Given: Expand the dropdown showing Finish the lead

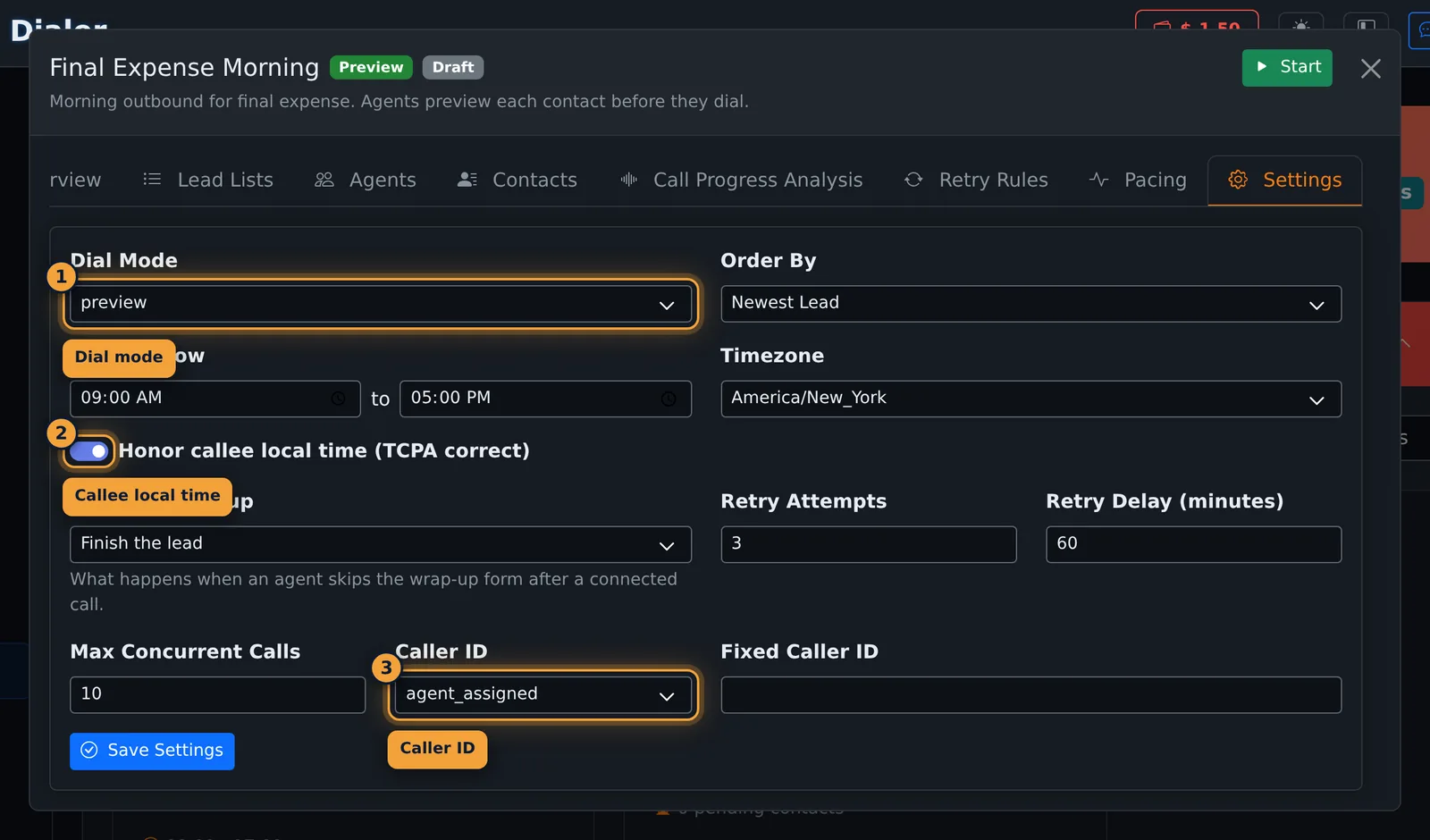Looking at the screenshot, I should (x=381, y=544).
